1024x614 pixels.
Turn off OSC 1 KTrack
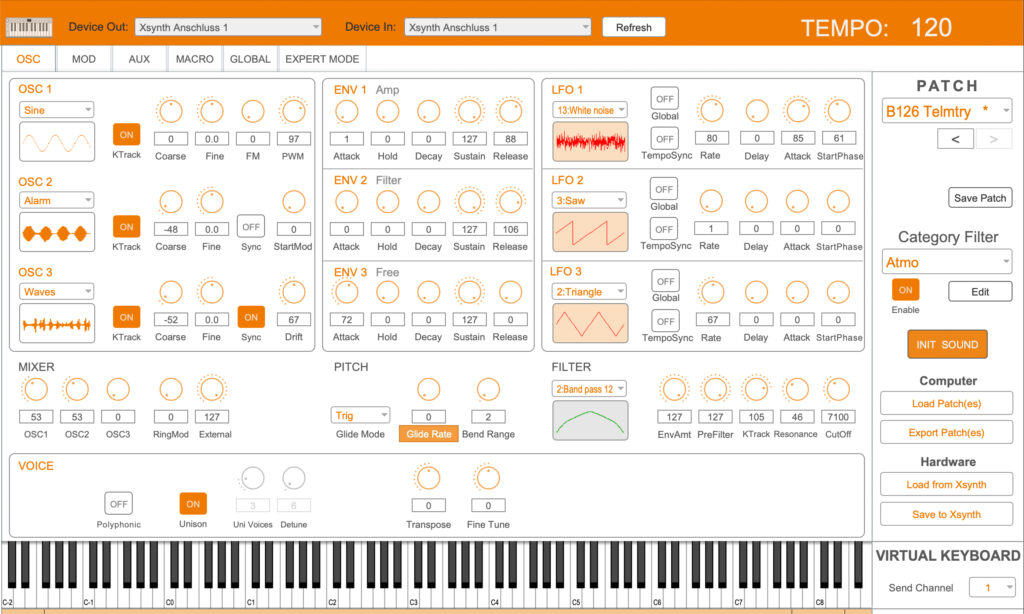point(126,135)
